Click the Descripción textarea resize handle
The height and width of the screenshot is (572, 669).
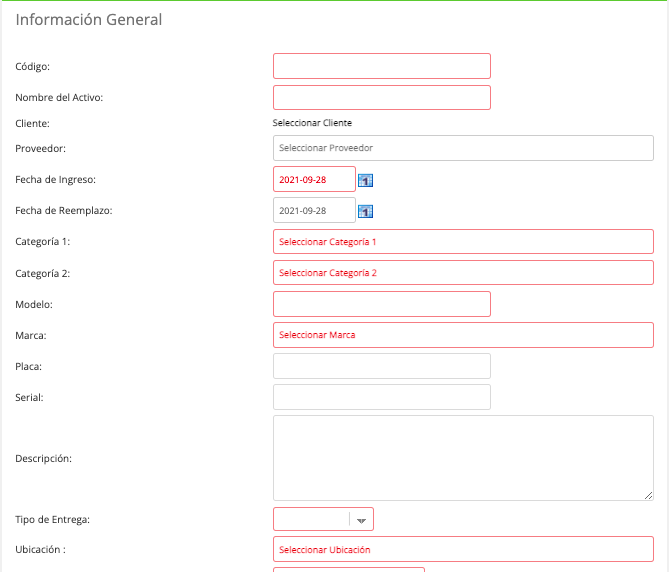coord(649,495)
